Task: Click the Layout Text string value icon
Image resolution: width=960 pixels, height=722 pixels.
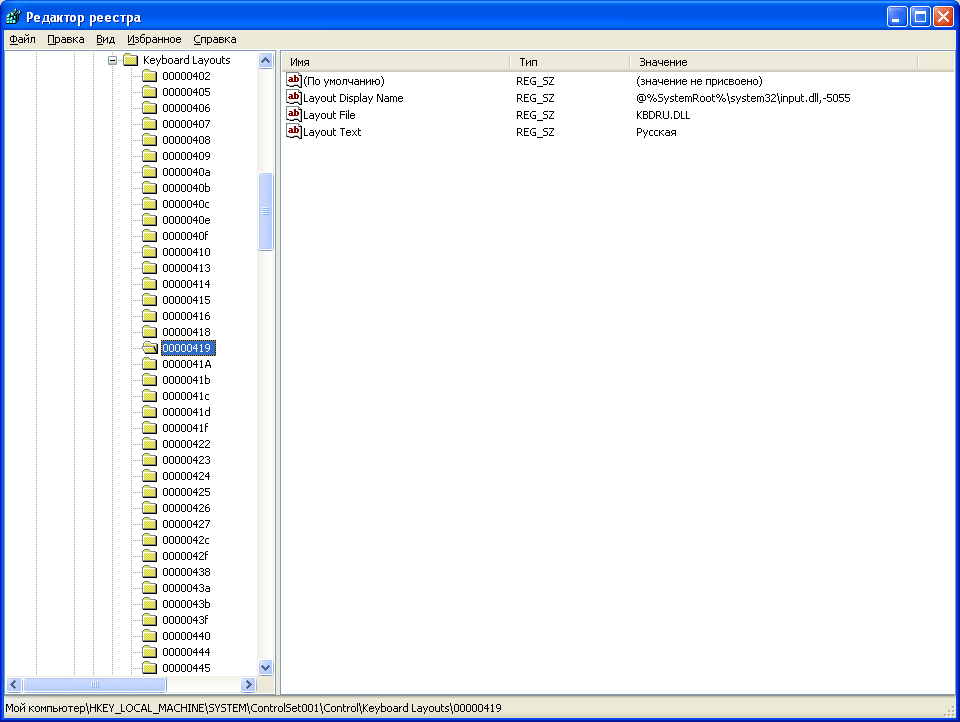Action: coord(294,132)
